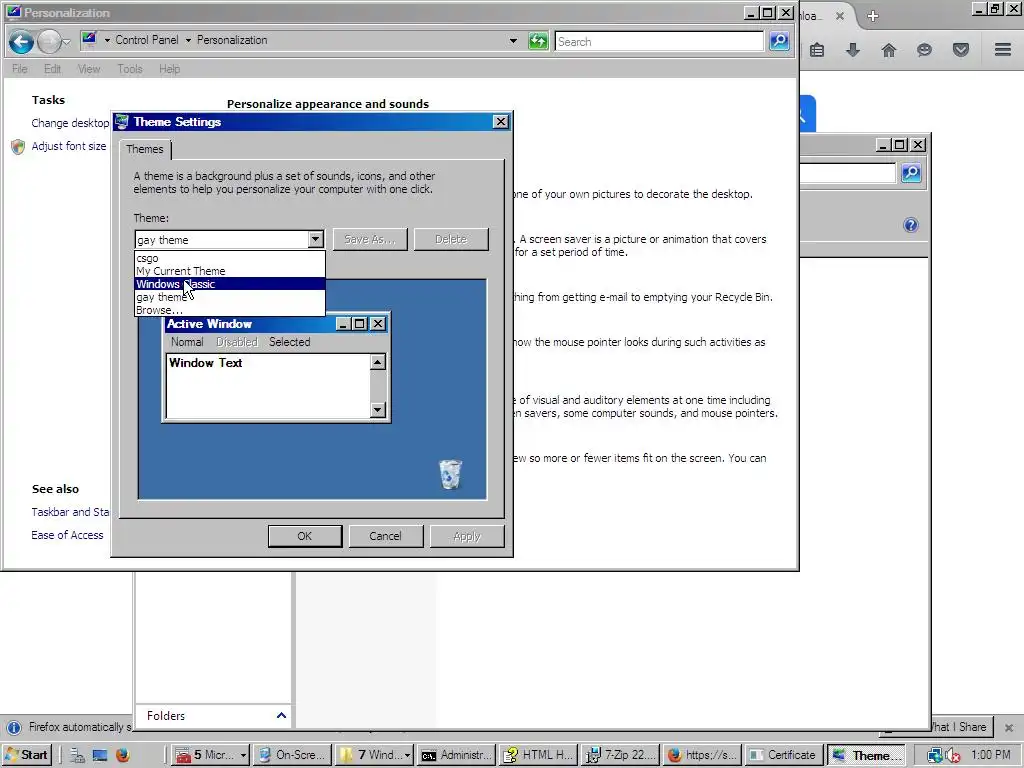Refresh the Personalization window
Image resolution: width=1024 pixels, height=768 pixels.
[538, 41]
